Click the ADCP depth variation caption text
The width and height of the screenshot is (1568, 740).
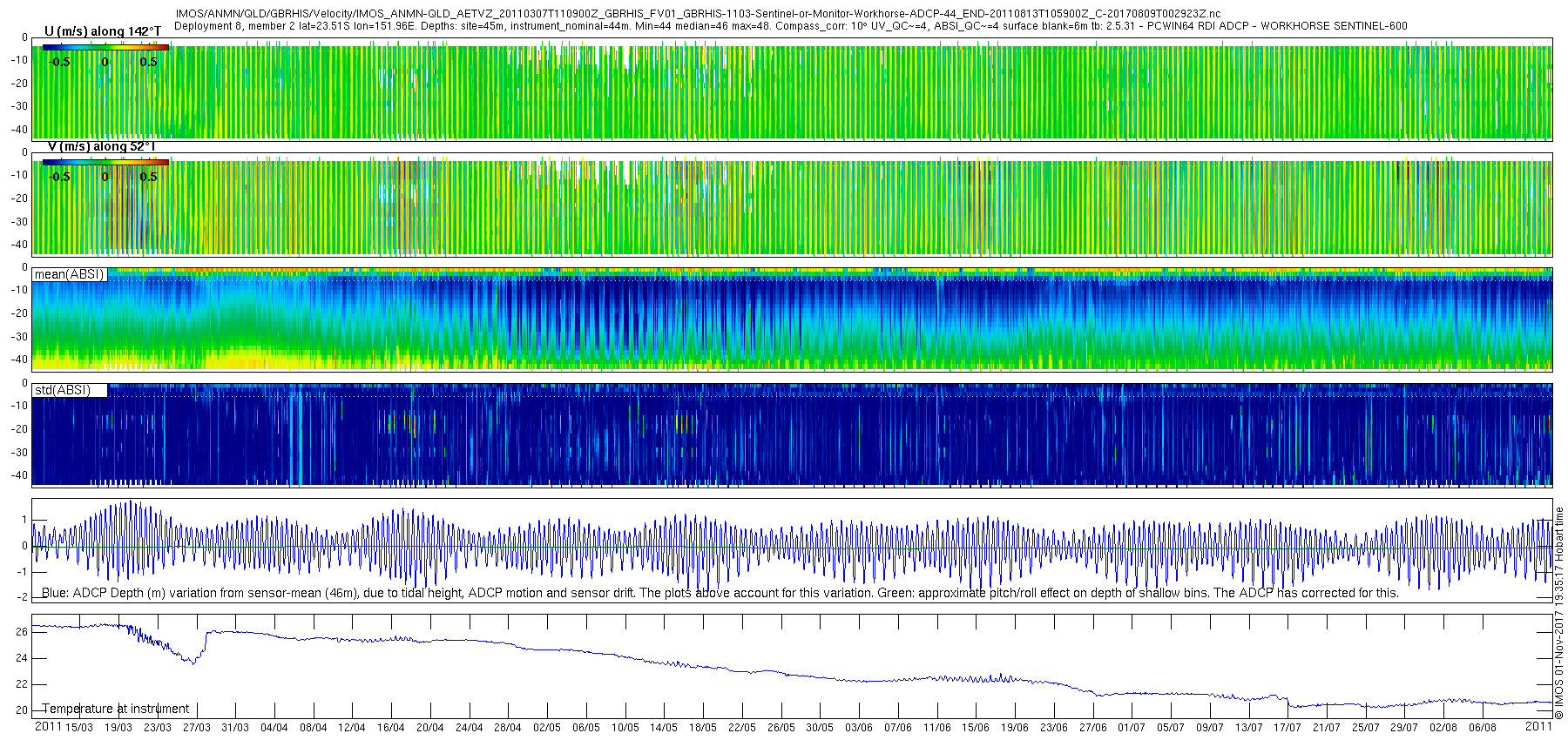point(720,593)
